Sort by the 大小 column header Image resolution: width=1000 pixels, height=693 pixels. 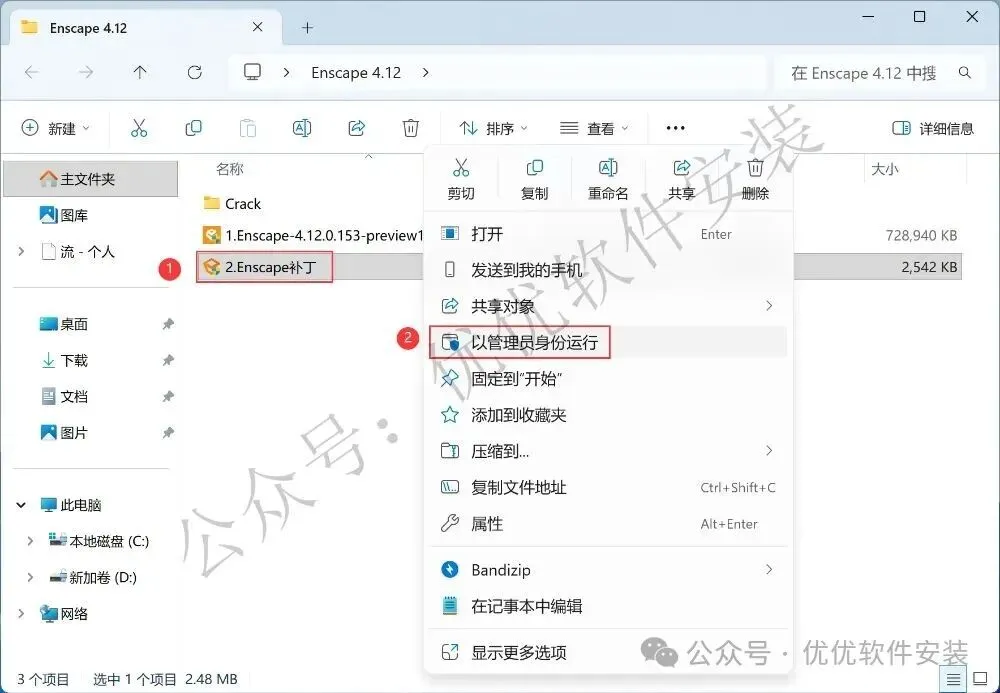click(885, 169)
